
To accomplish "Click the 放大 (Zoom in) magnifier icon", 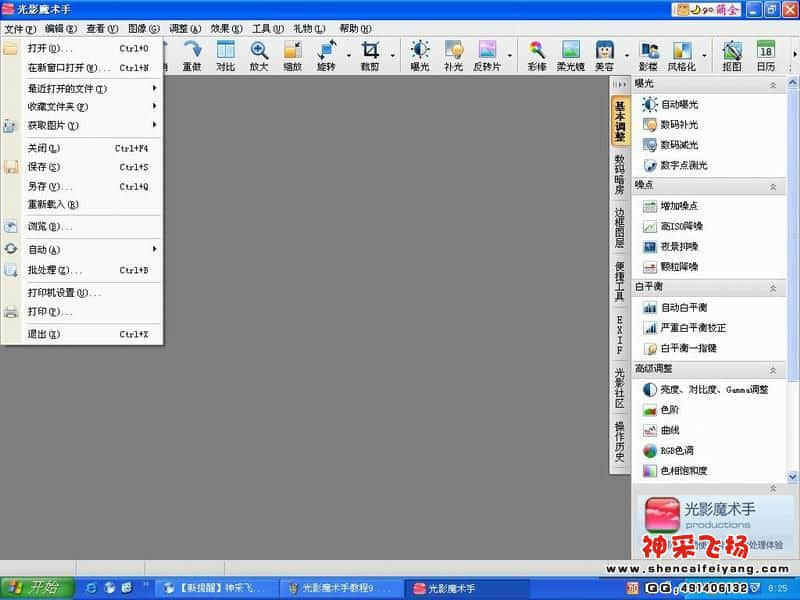I will click(x=259, y=51).
